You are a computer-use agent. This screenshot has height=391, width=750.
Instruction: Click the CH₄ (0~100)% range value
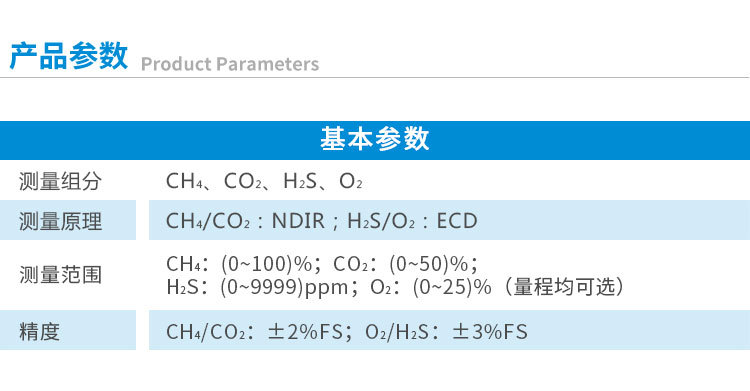[239, 264]
